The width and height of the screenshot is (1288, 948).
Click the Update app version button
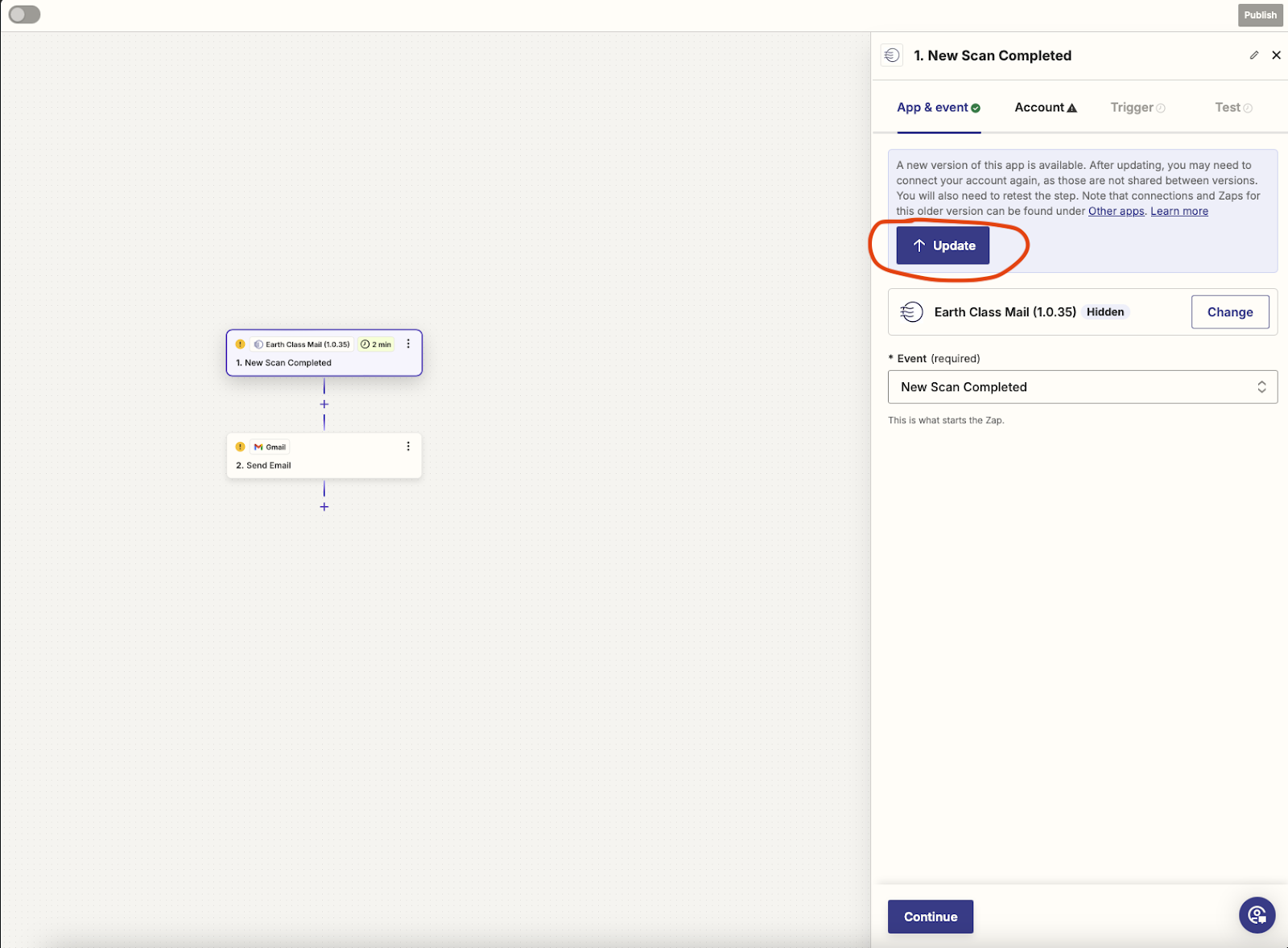point(943,245)
